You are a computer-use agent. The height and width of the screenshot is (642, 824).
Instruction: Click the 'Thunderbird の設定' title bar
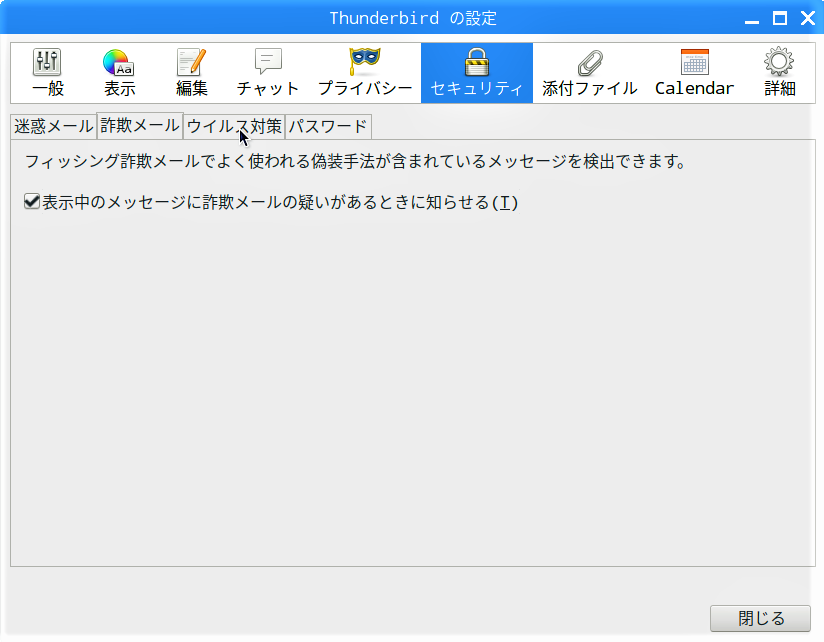[x=412, y=18]
